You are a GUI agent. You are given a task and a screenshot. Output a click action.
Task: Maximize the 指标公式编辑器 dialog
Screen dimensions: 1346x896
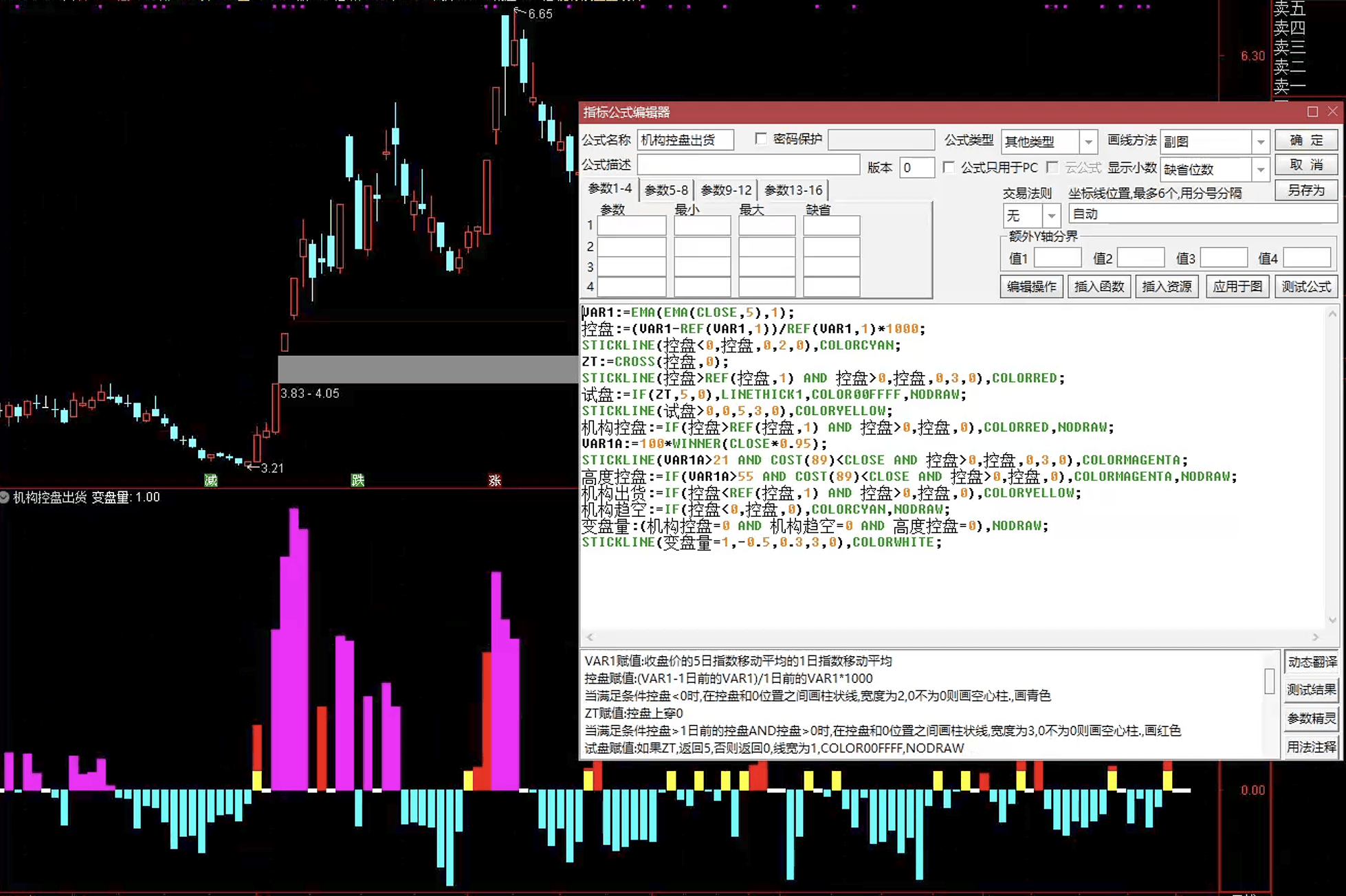[x=1312, y=111]
